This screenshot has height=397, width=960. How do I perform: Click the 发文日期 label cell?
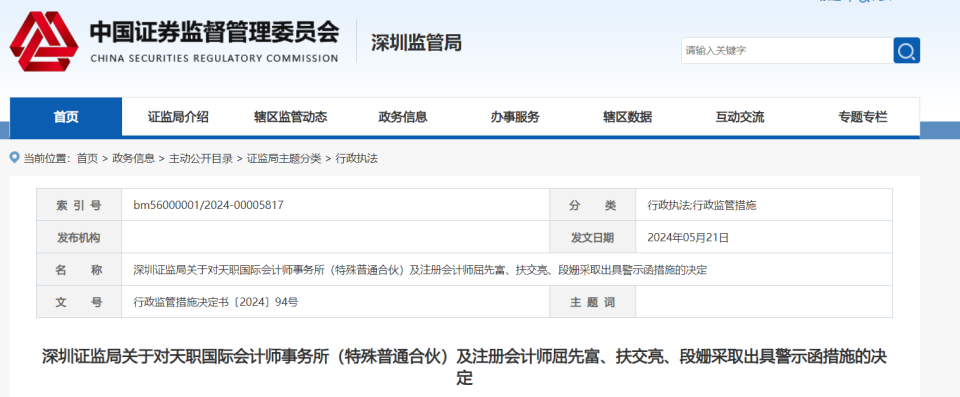[x=593, y=238]
